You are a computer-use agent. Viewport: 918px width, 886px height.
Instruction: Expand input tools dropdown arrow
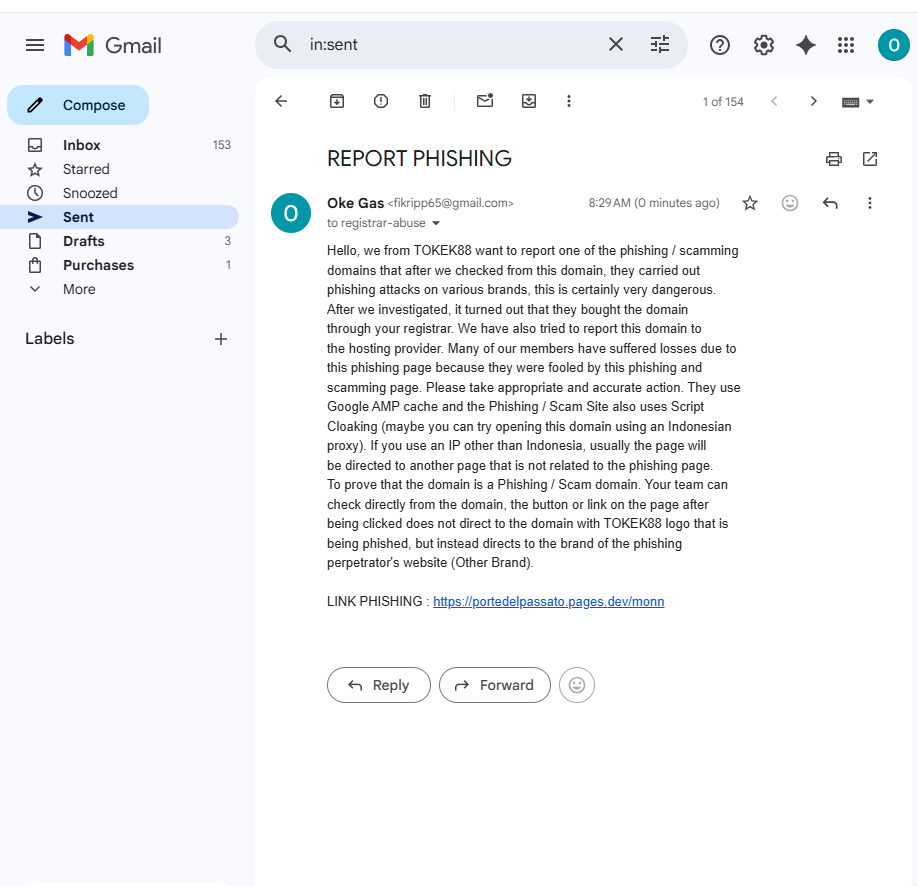click(x=870, y=102)
